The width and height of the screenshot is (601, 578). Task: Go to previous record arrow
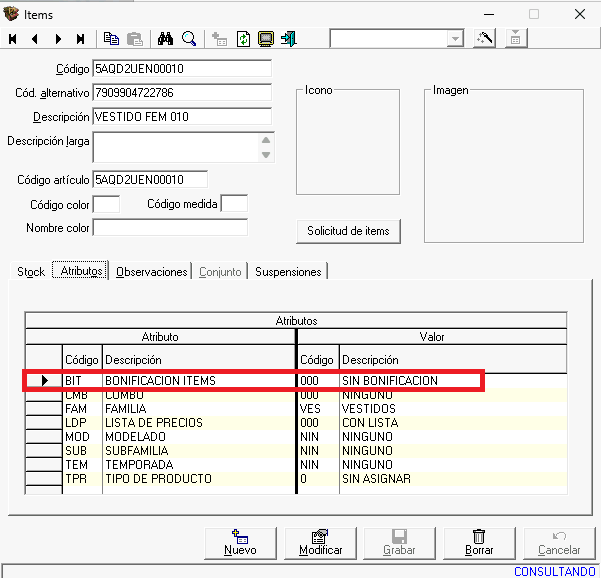coord(35,39)
